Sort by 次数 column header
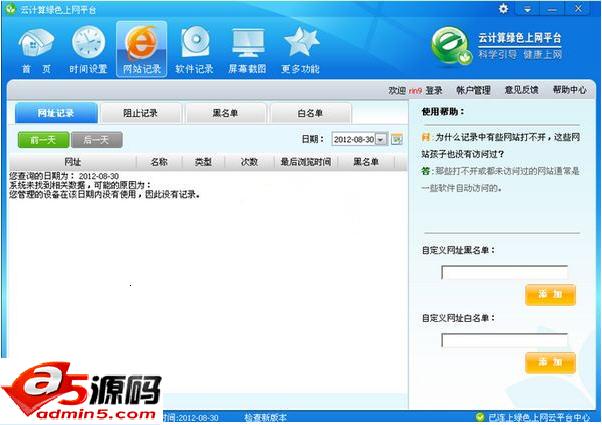 [x=249, y=162]
